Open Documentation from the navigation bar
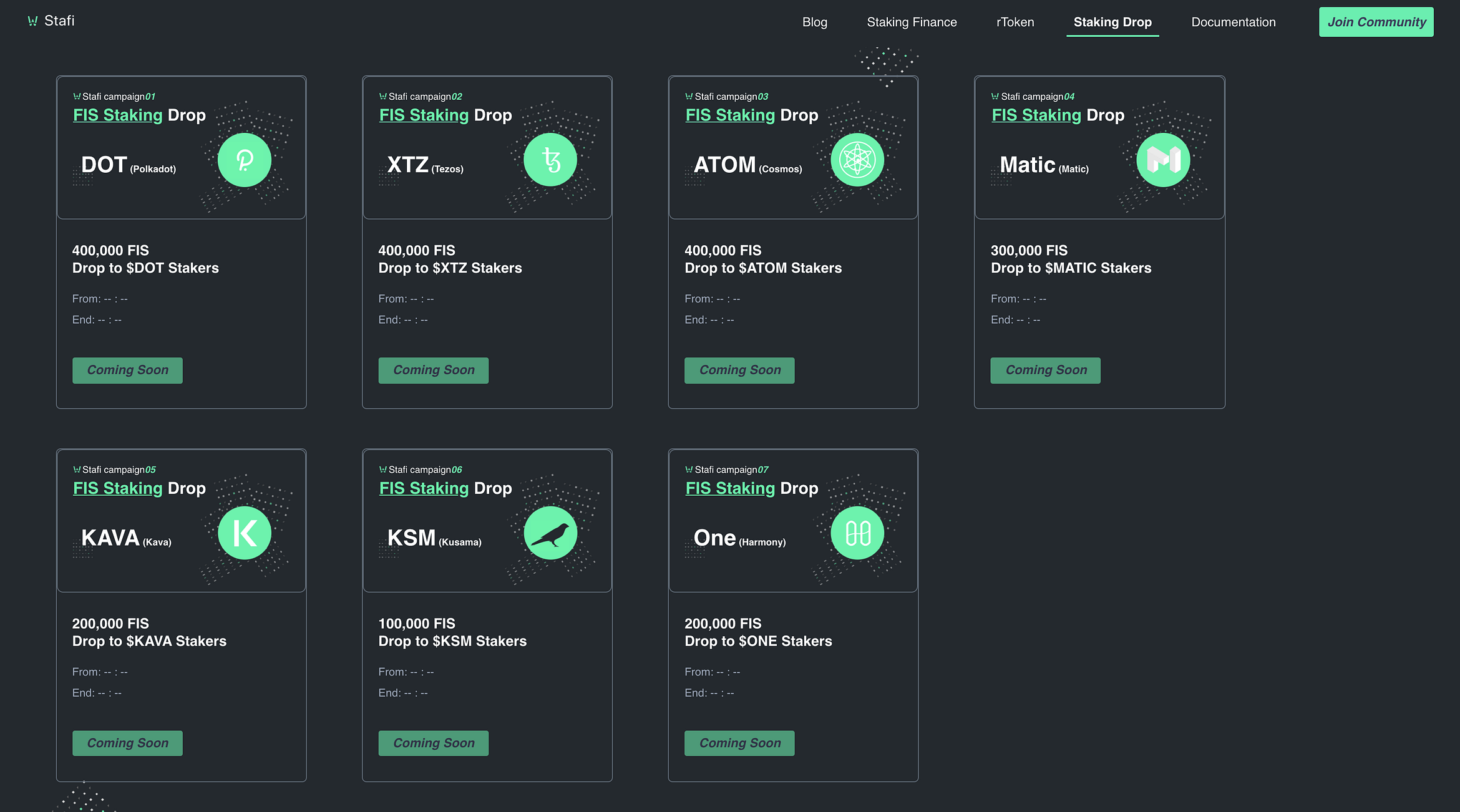Screen dimensions: 1460x812 [1233, 22]
